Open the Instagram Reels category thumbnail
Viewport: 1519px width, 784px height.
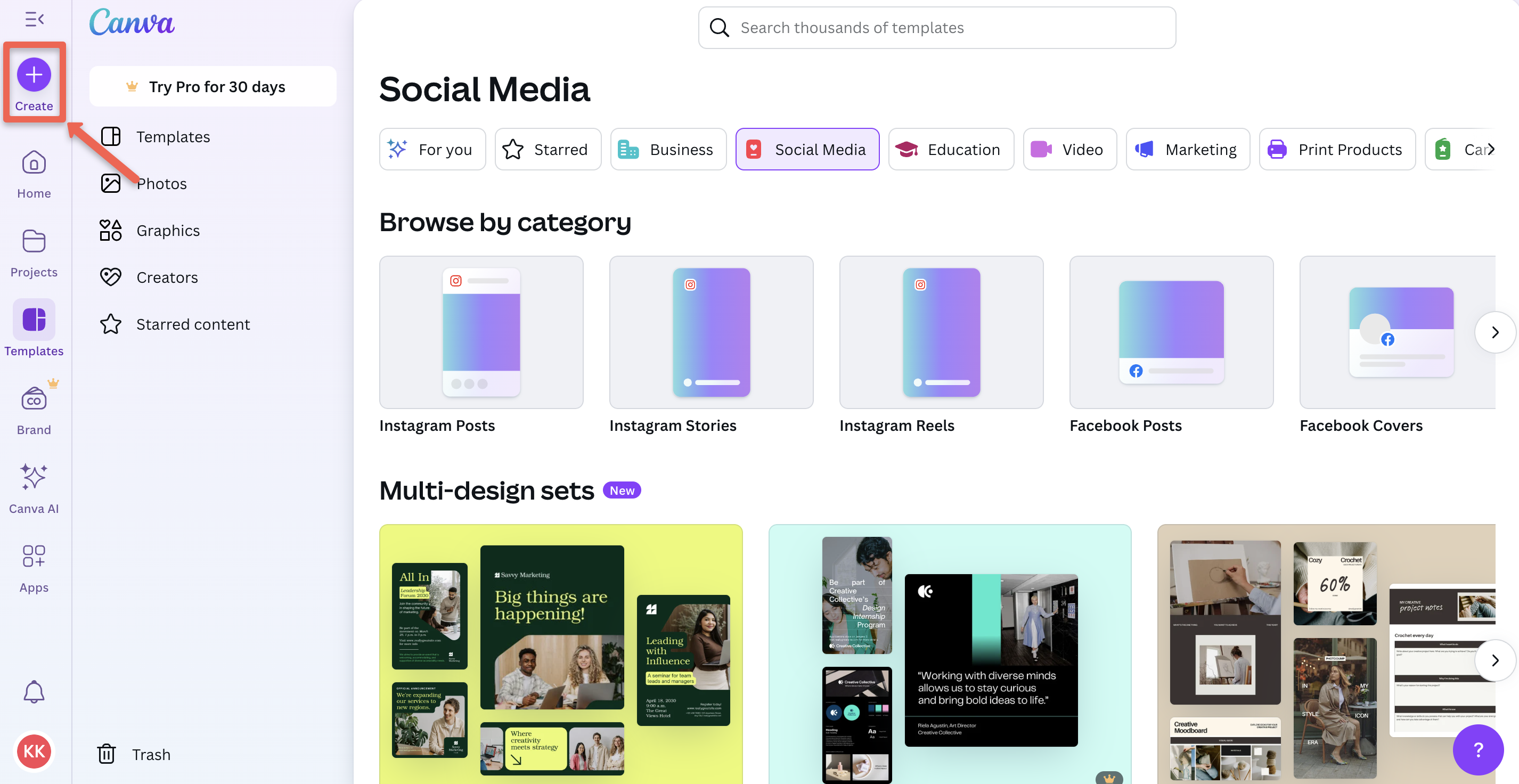point(941,332)
